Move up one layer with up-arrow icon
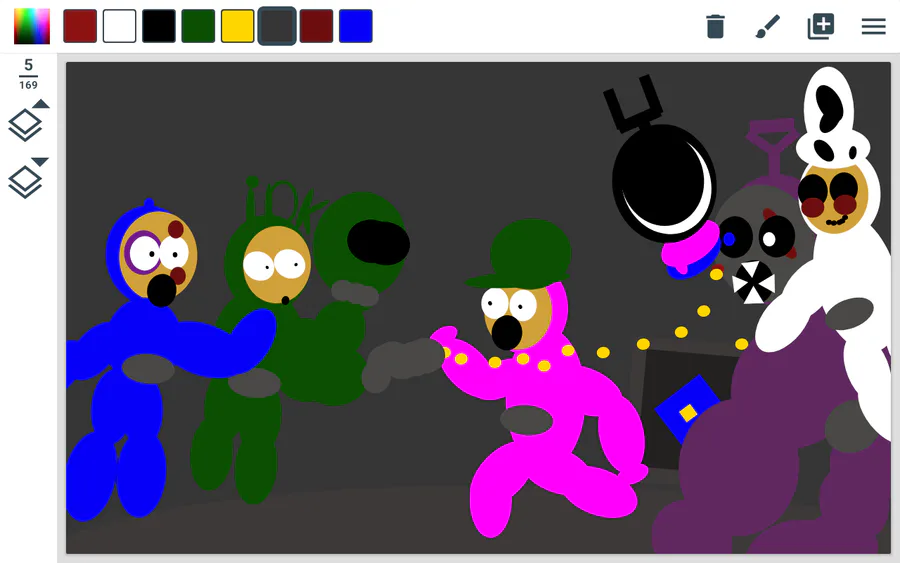This screenshot has width=900, height=563. tap(28, 121)
